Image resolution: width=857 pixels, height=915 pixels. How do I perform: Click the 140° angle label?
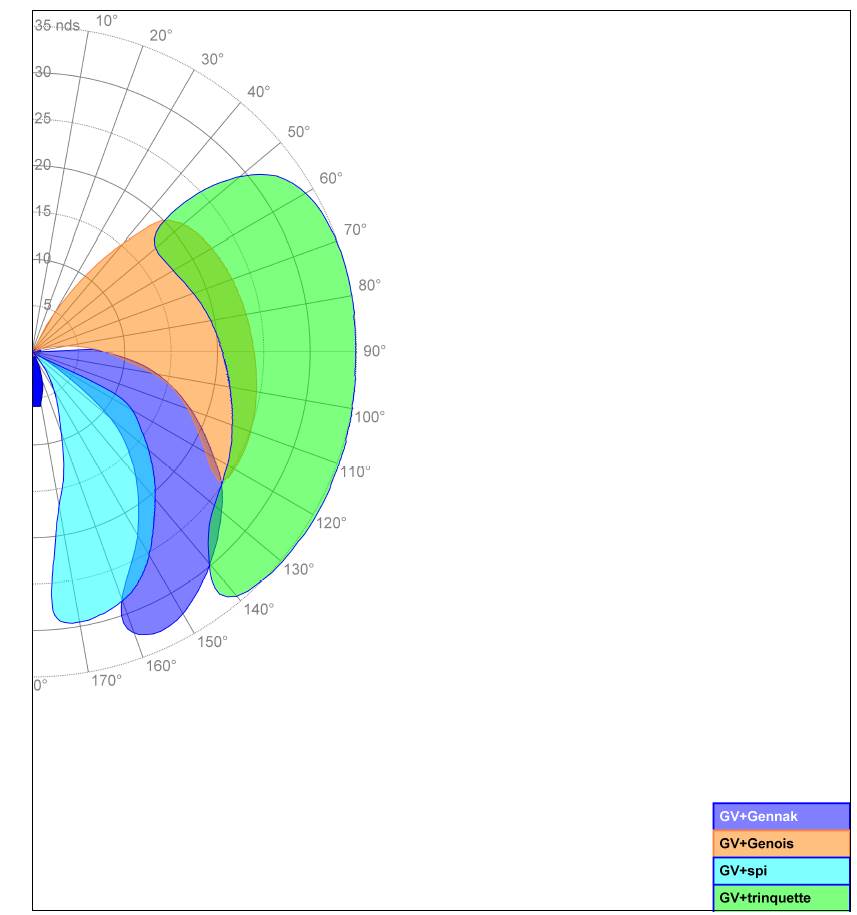[x=258, y=609]
